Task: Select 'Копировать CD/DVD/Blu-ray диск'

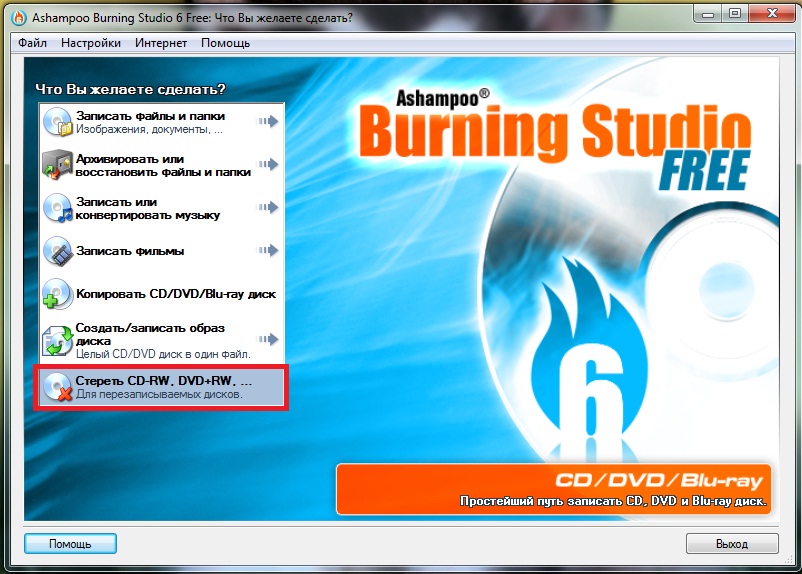Action: tap(162, 294)
